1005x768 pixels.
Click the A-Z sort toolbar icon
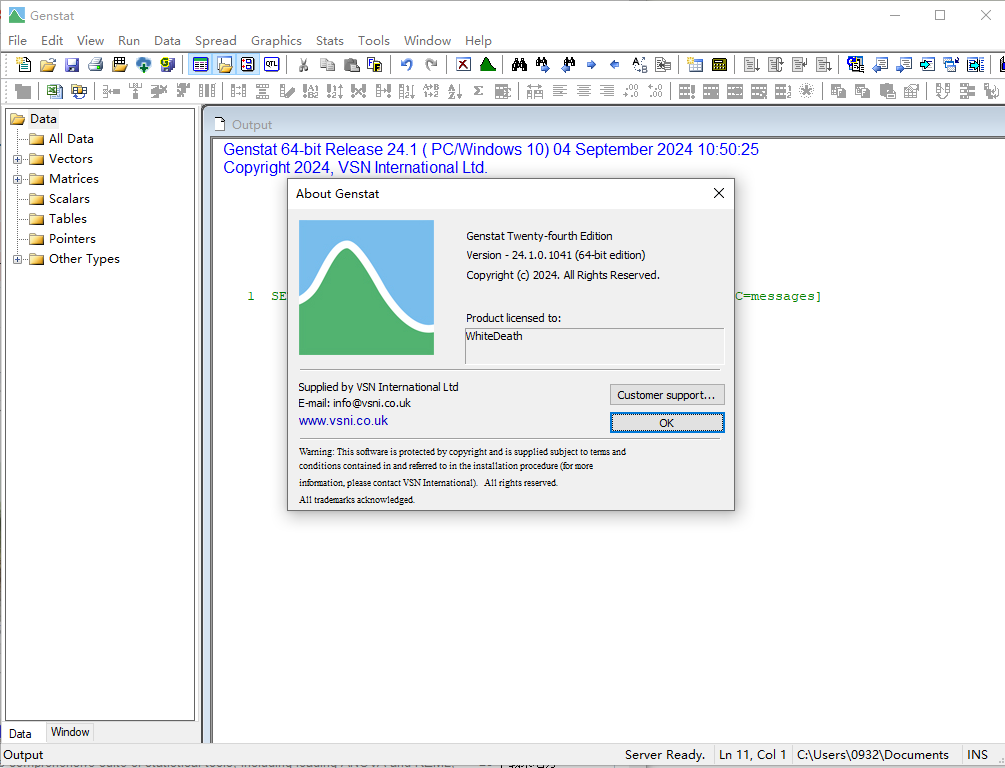454,92
